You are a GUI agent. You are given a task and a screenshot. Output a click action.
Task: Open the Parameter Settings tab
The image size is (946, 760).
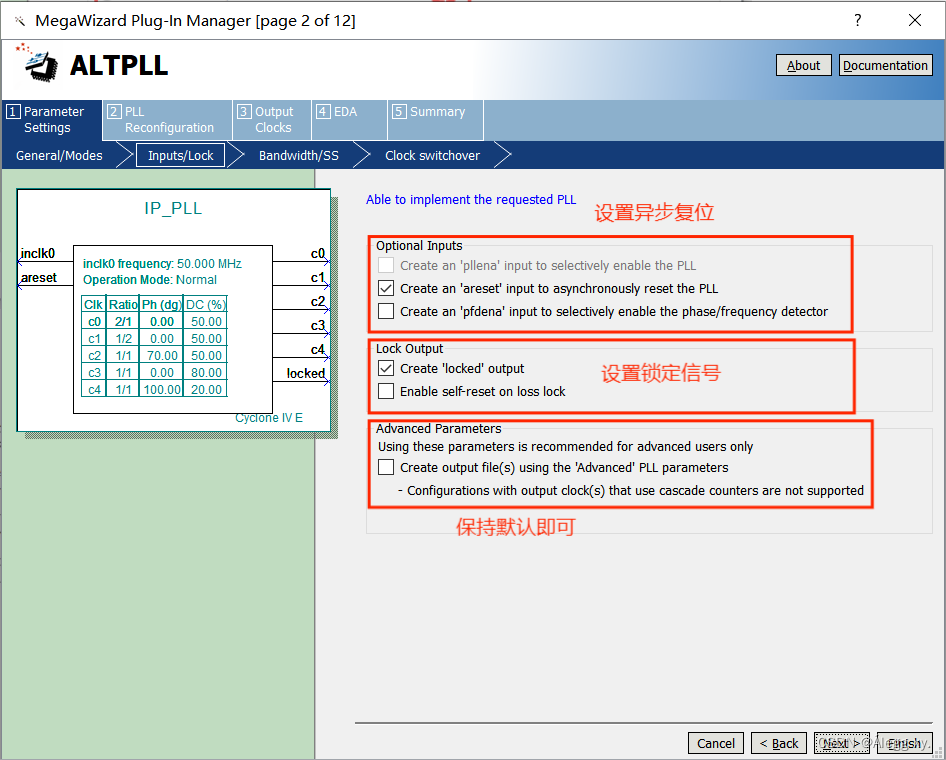(x=52, y=119)
